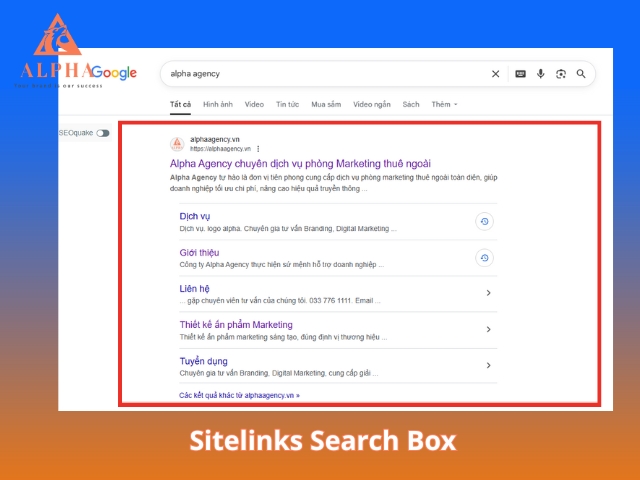
Task: Switch to the Video ngắn tab
Action: 372,104
